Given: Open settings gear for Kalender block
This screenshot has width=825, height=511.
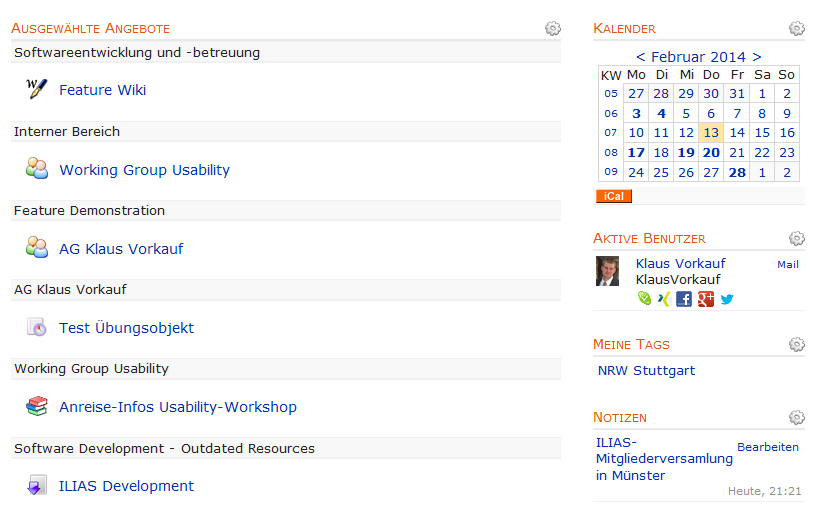Looking at the screenshot, I should point(797,28).
